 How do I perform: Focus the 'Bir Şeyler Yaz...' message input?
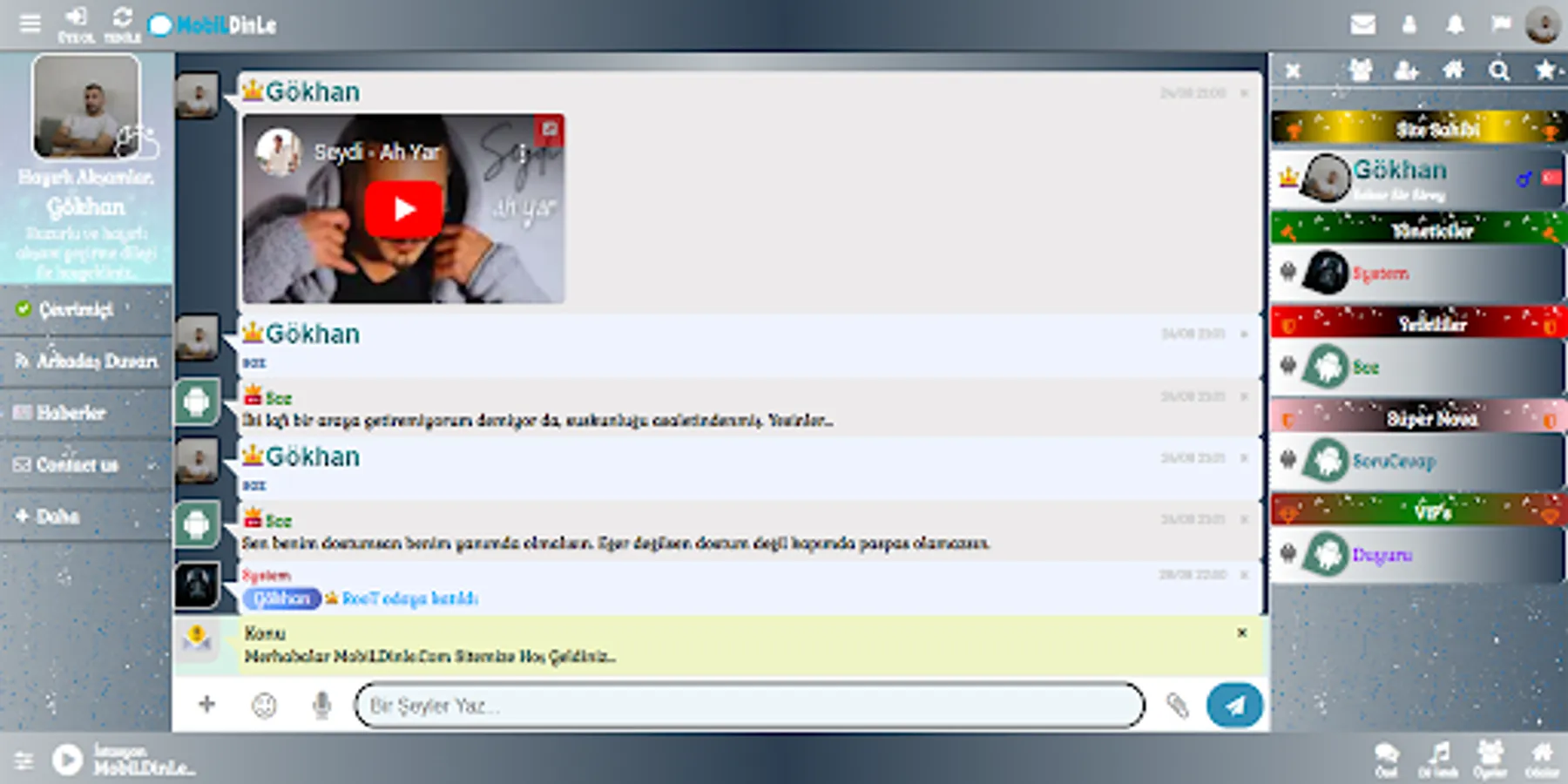(749, 705)
